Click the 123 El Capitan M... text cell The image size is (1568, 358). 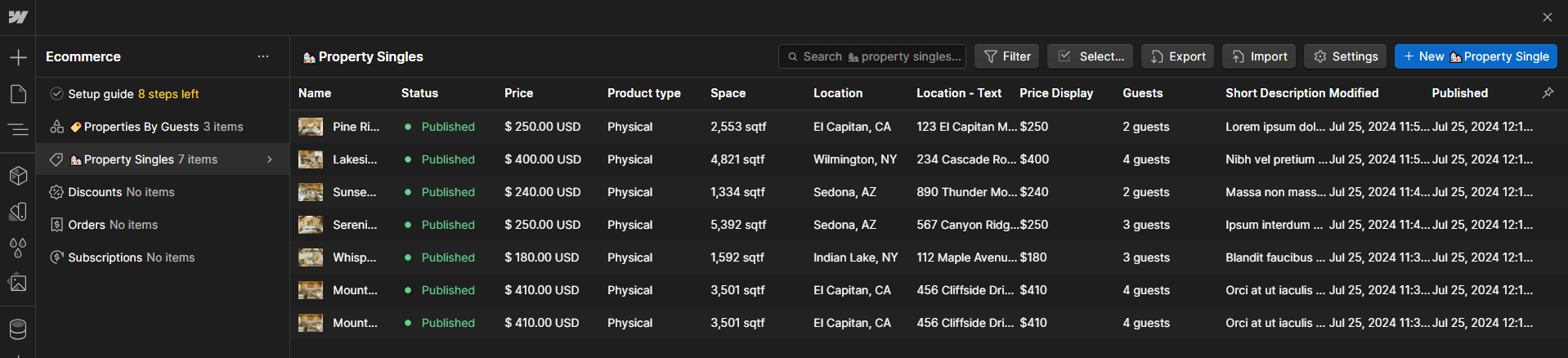(967, 127)
